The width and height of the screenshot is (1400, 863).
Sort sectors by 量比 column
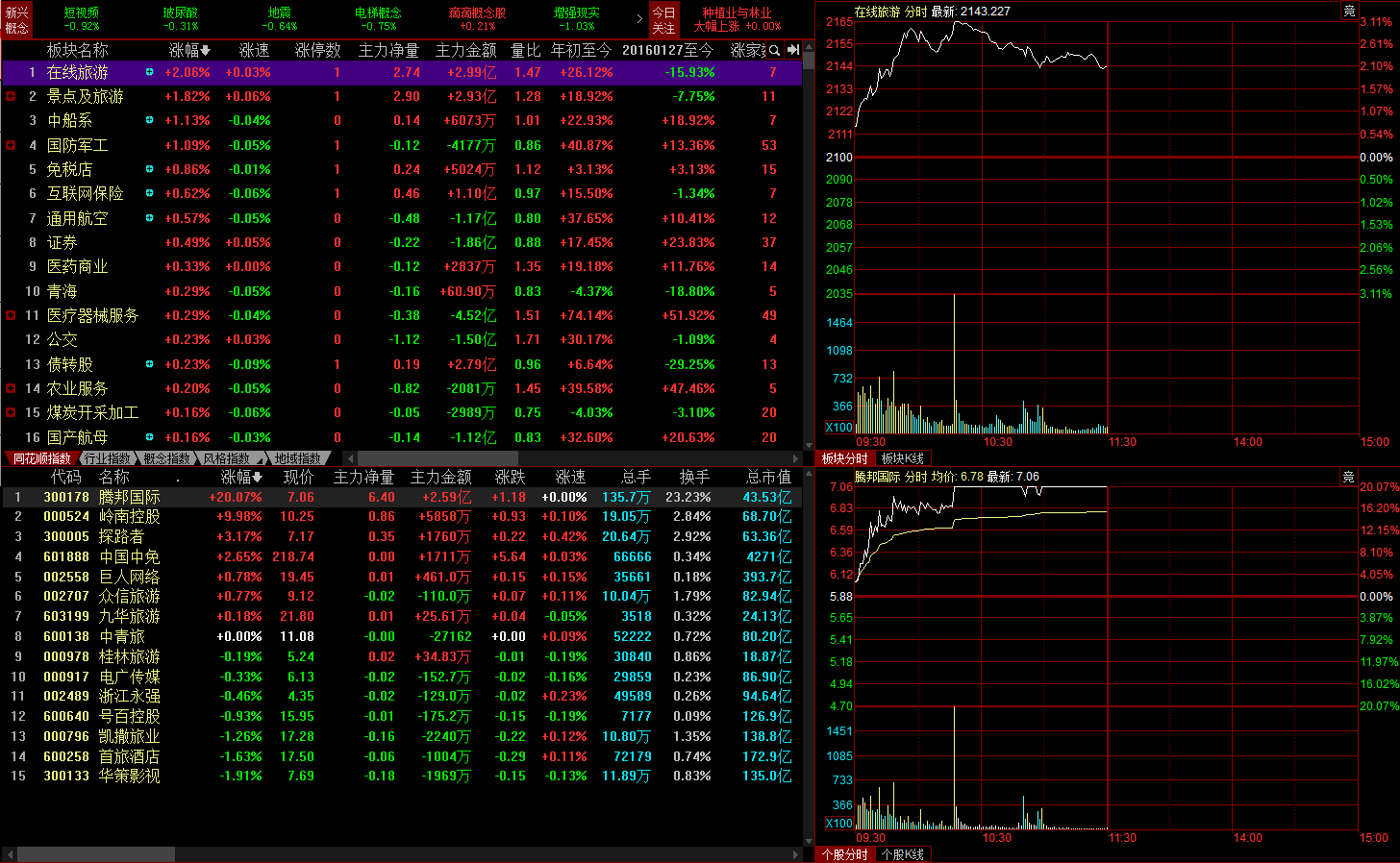[525, 50]
